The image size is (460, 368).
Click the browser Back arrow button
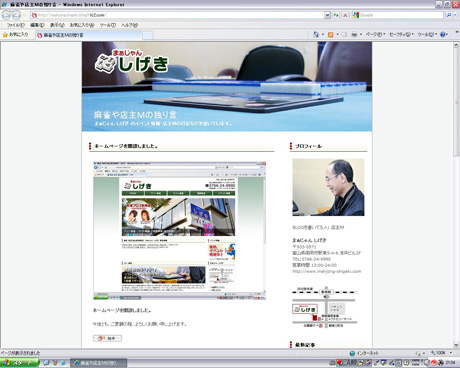[6, 15]
